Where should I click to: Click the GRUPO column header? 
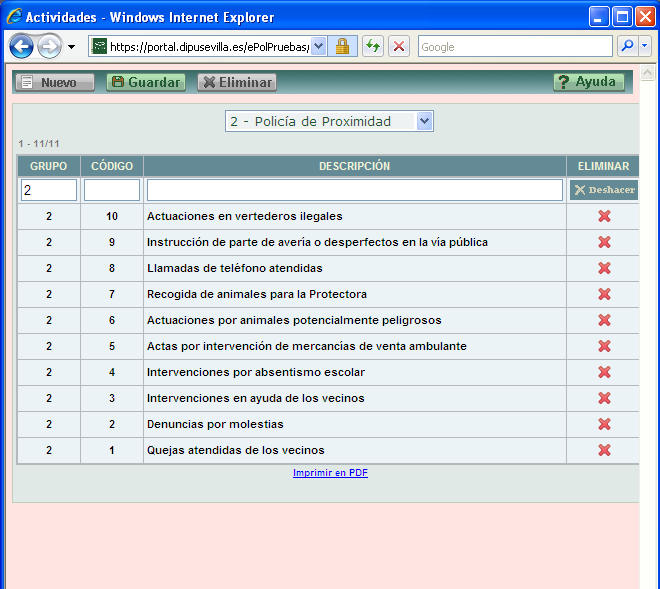click(48, 166)
